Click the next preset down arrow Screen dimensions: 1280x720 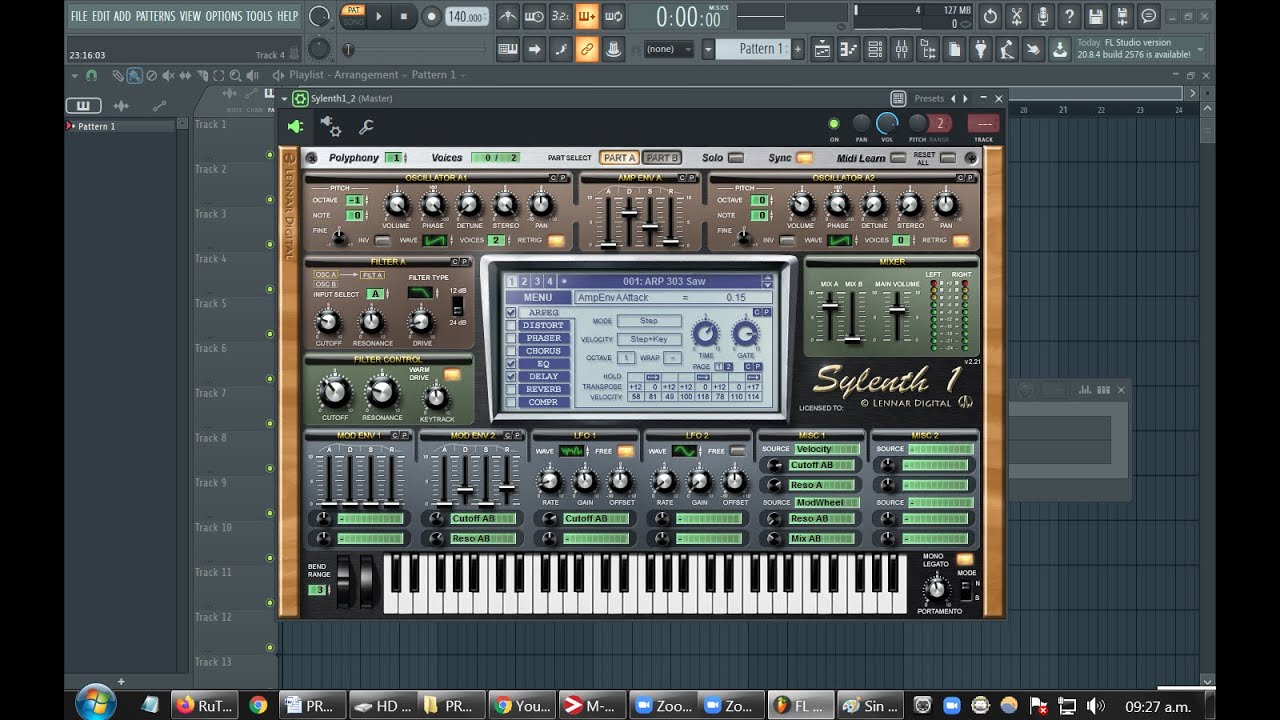click(768, 286)
